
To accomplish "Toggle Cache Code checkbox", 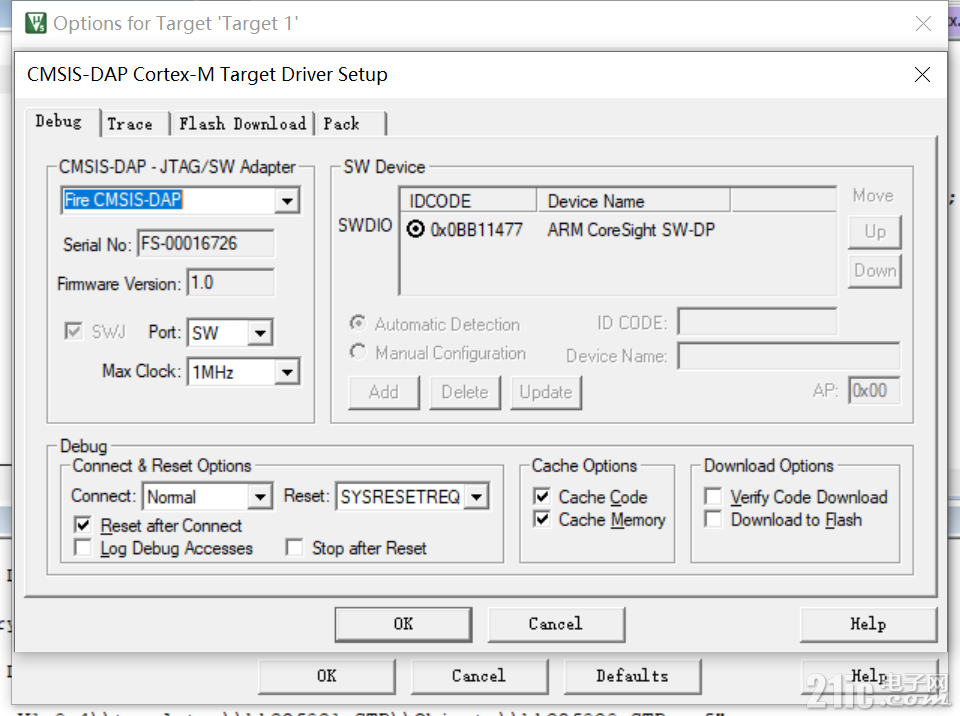I will [x=542, y=496].
